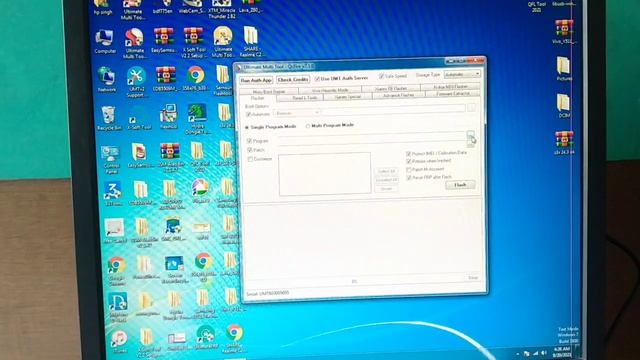This screenshot has height=360, width=640.
Task: Open the EasySamsung WinRAR archive next to Computer
Action: tap(164, 40)
